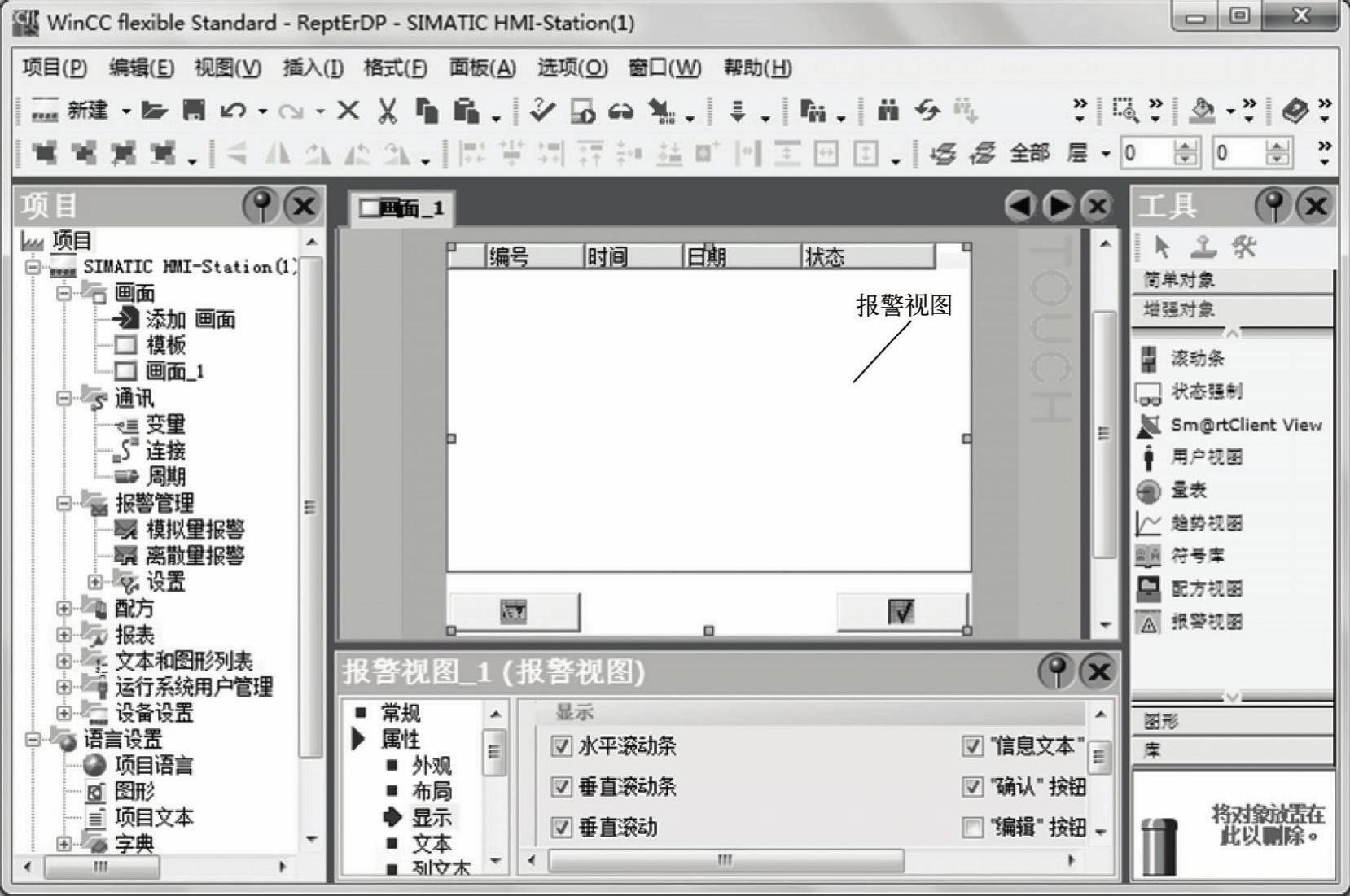The height and width of the screenshot is (896, 1350).
Task: Expand the 库 tool group
Action: tap(1233, 750)
